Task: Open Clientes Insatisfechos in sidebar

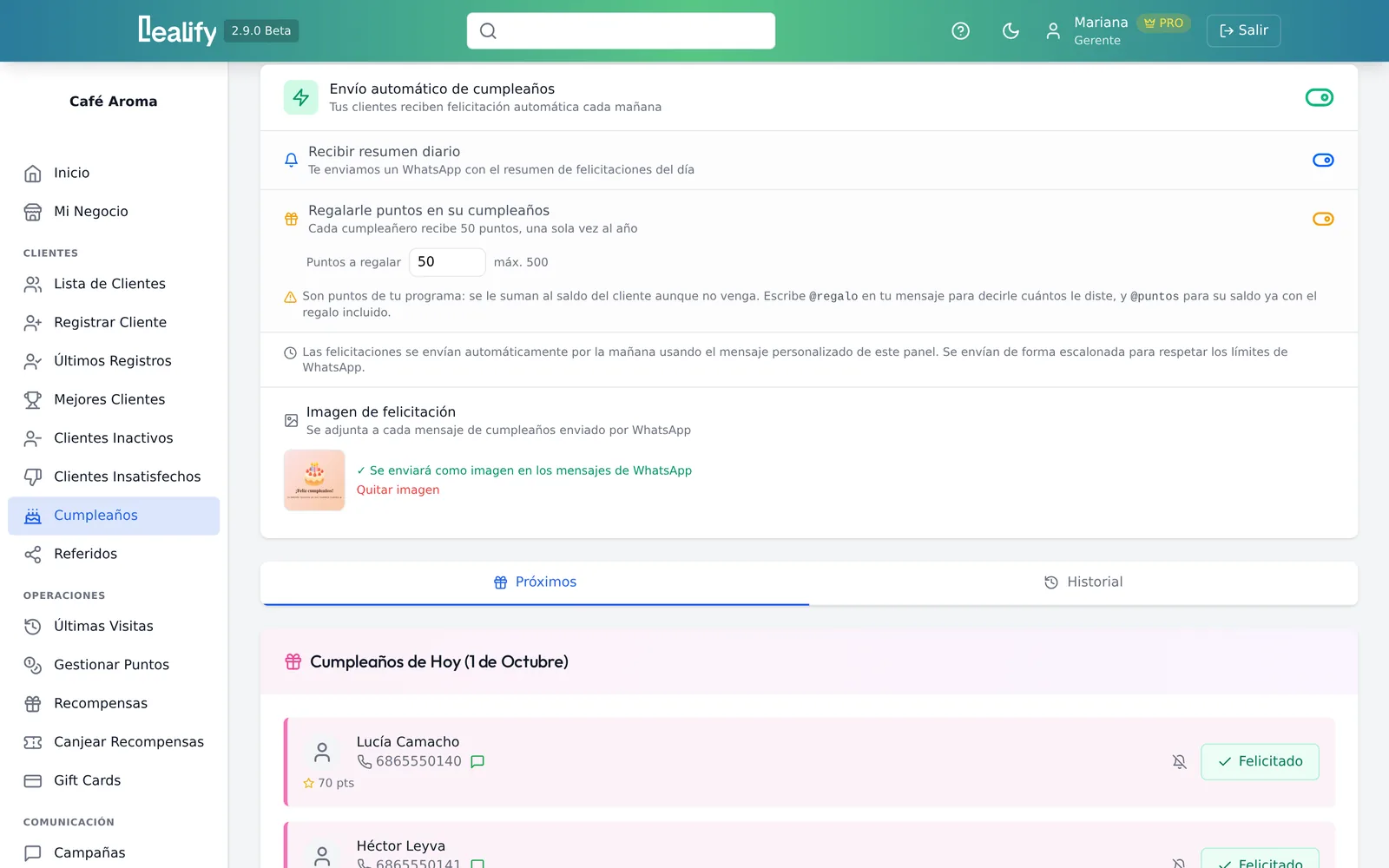Action: [x=114, y=477]
